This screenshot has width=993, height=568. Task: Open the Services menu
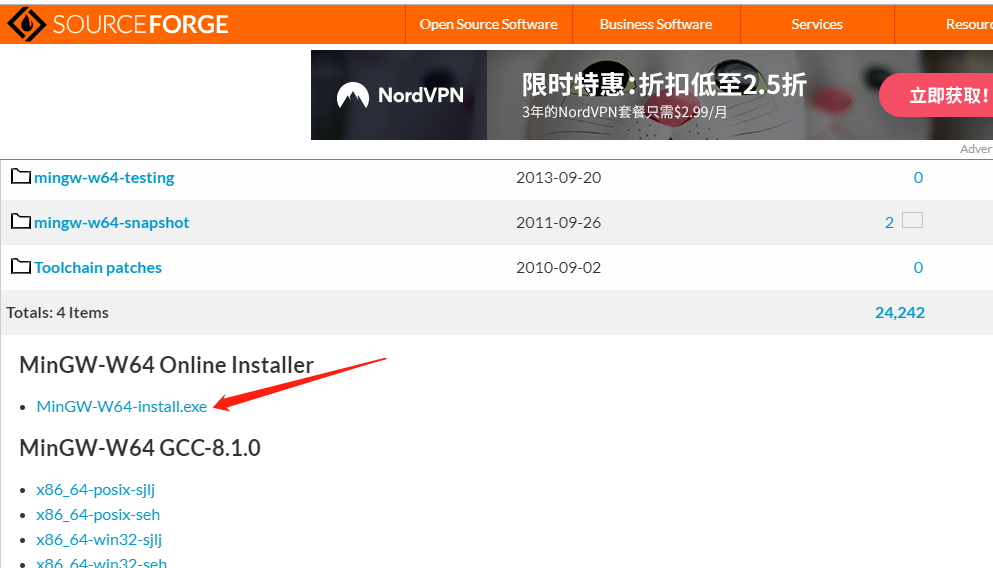(817, 24)
